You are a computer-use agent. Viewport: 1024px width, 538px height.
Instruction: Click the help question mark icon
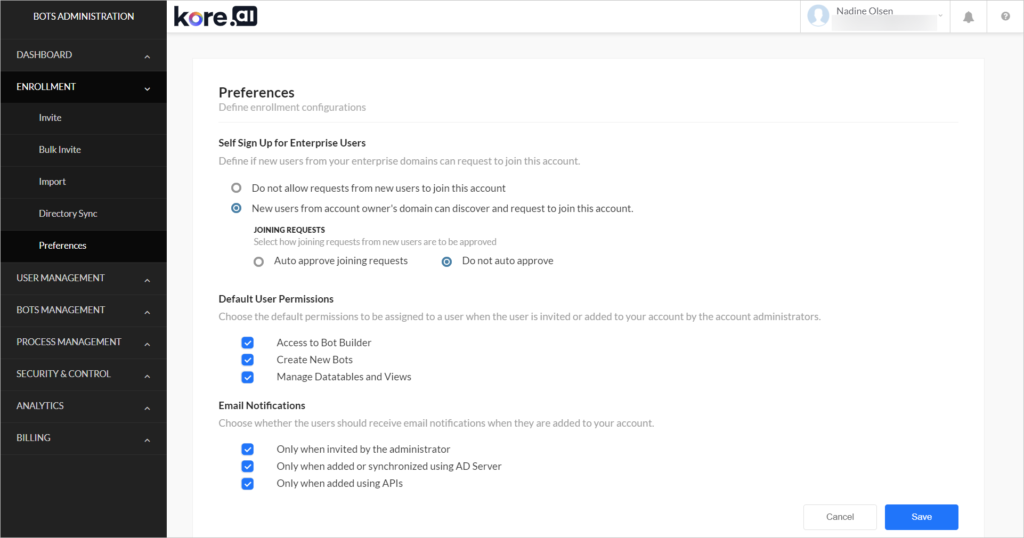(1005, 16)
